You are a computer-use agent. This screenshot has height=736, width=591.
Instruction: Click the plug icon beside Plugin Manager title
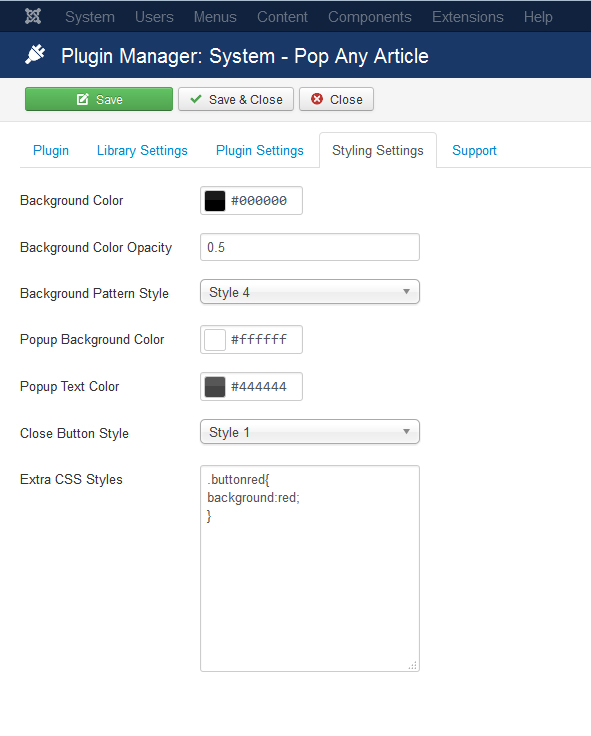pos(35,55)
